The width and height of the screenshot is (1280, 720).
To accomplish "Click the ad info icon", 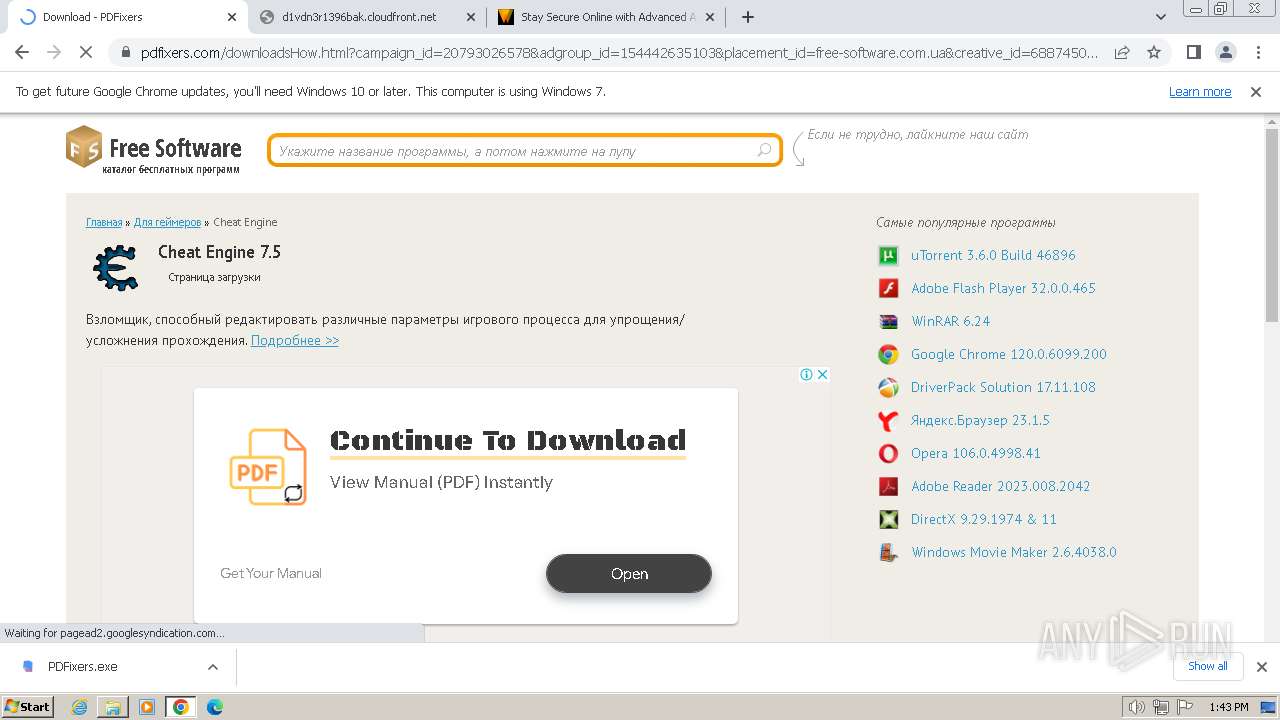I will pyautogui.click(x=806, y=374).
